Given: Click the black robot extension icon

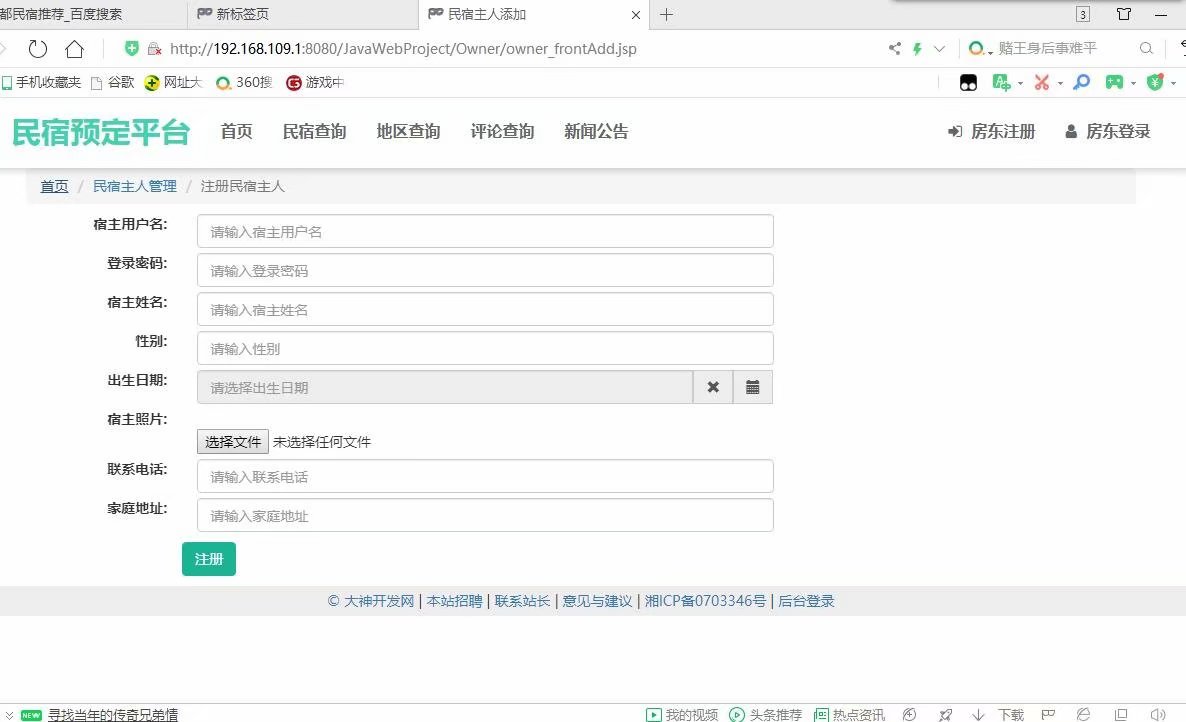Looking at the screenshot, I should (968, 82).
